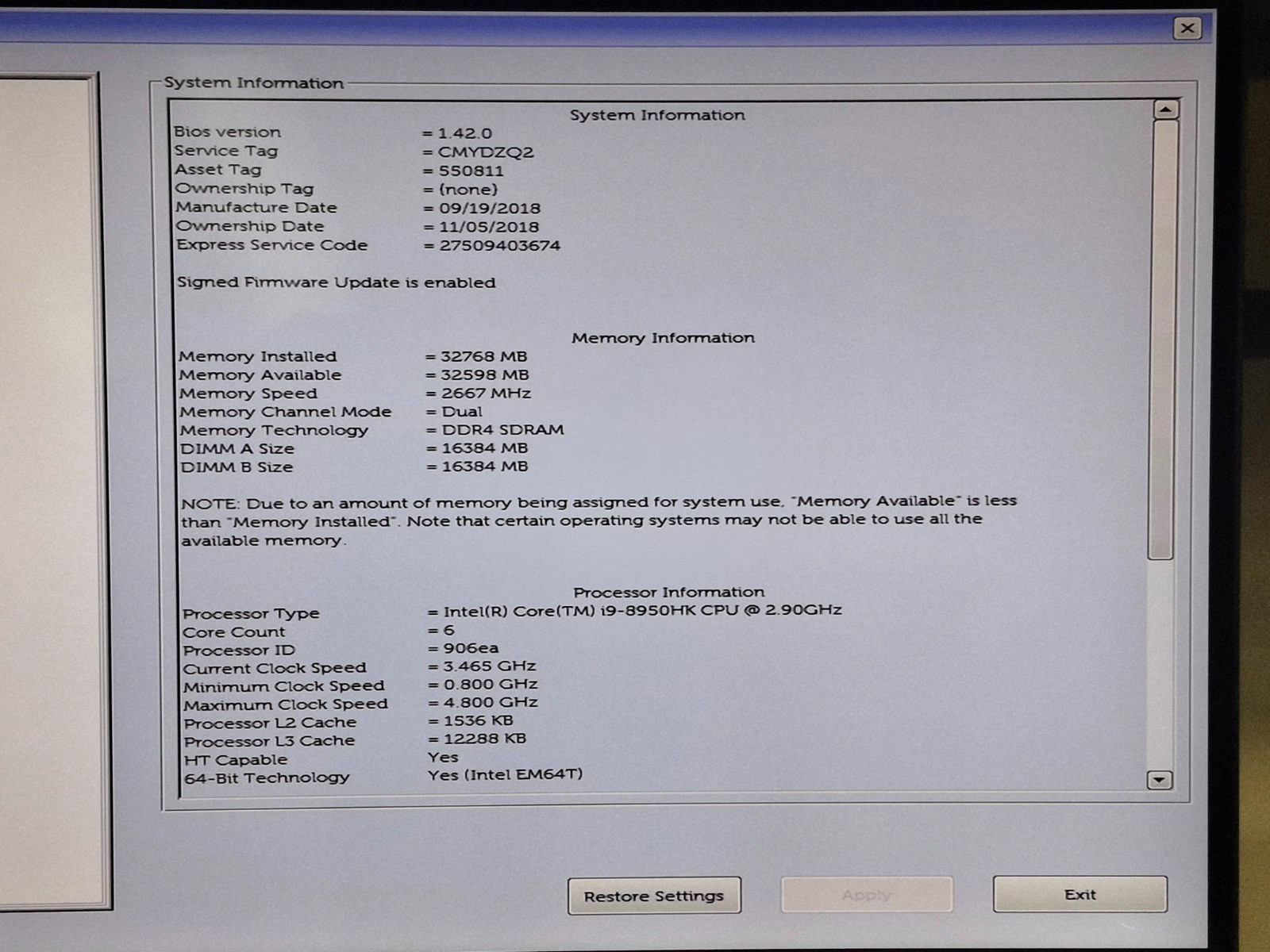Select Processor L3 Cache 12288 KB
This screenshot has width=1270, height=952.
pyautogui.click(x=484, y=739)
